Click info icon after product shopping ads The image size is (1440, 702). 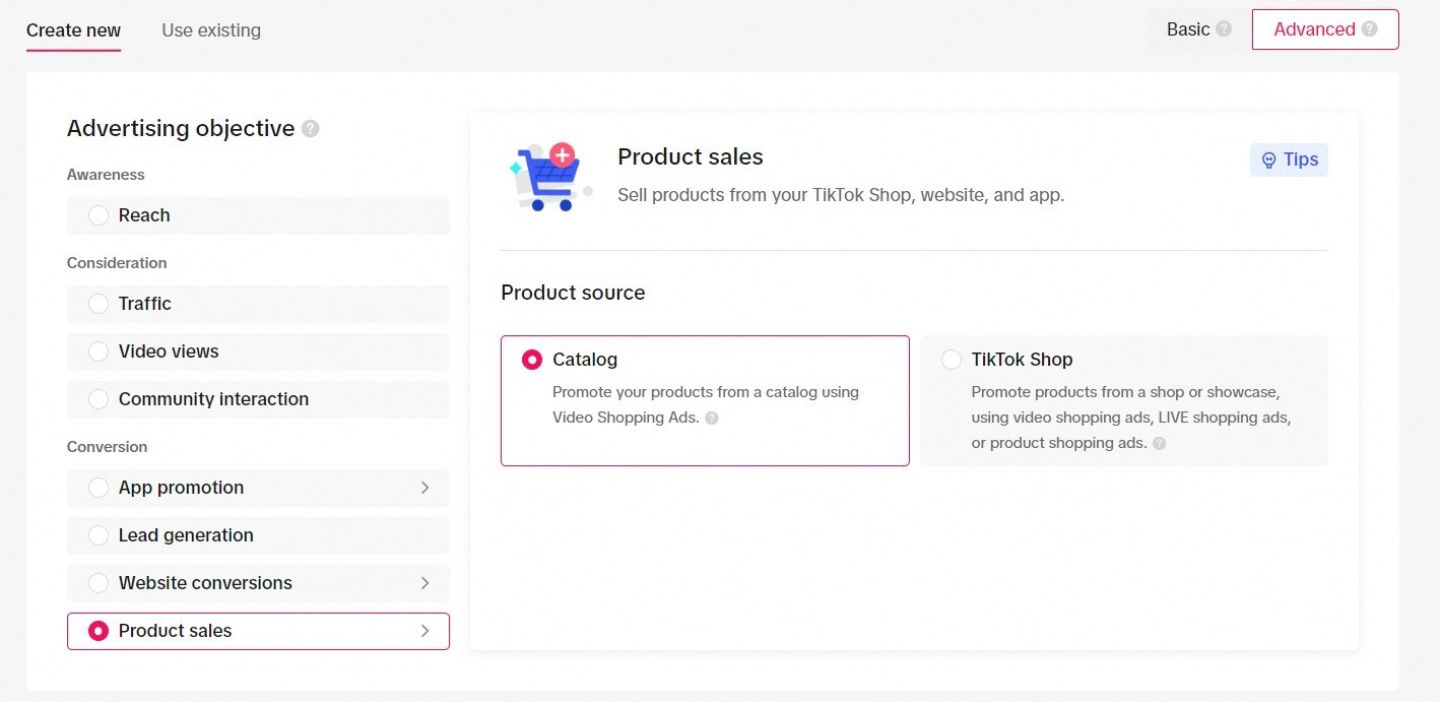click(1159, 444)
